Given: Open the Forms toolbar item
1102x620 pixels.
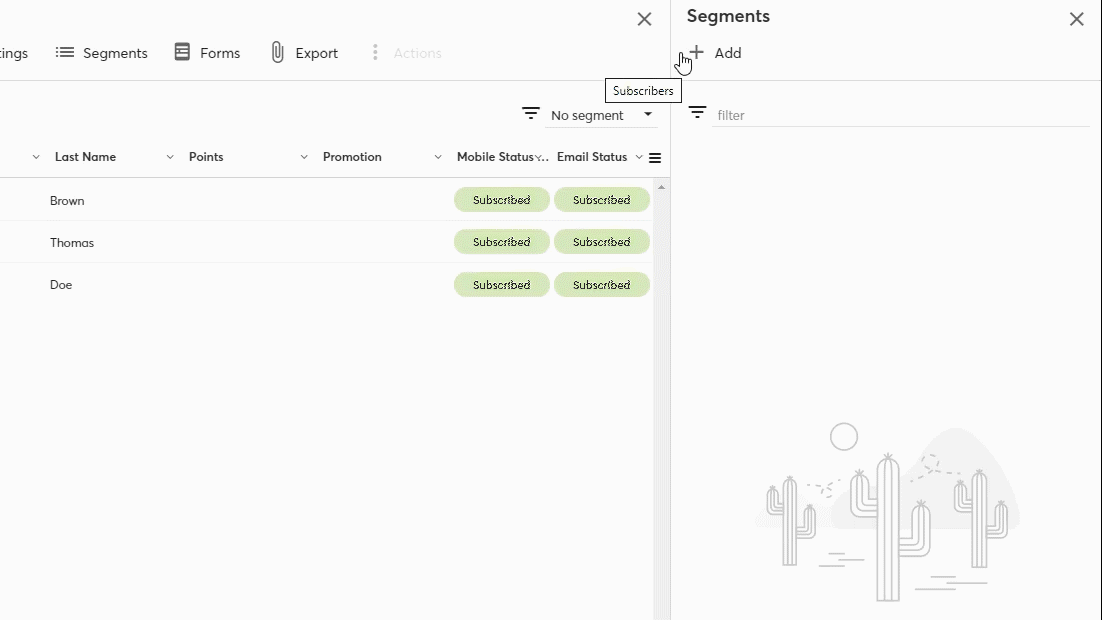Looking at the screenshot, I should 207,53.
